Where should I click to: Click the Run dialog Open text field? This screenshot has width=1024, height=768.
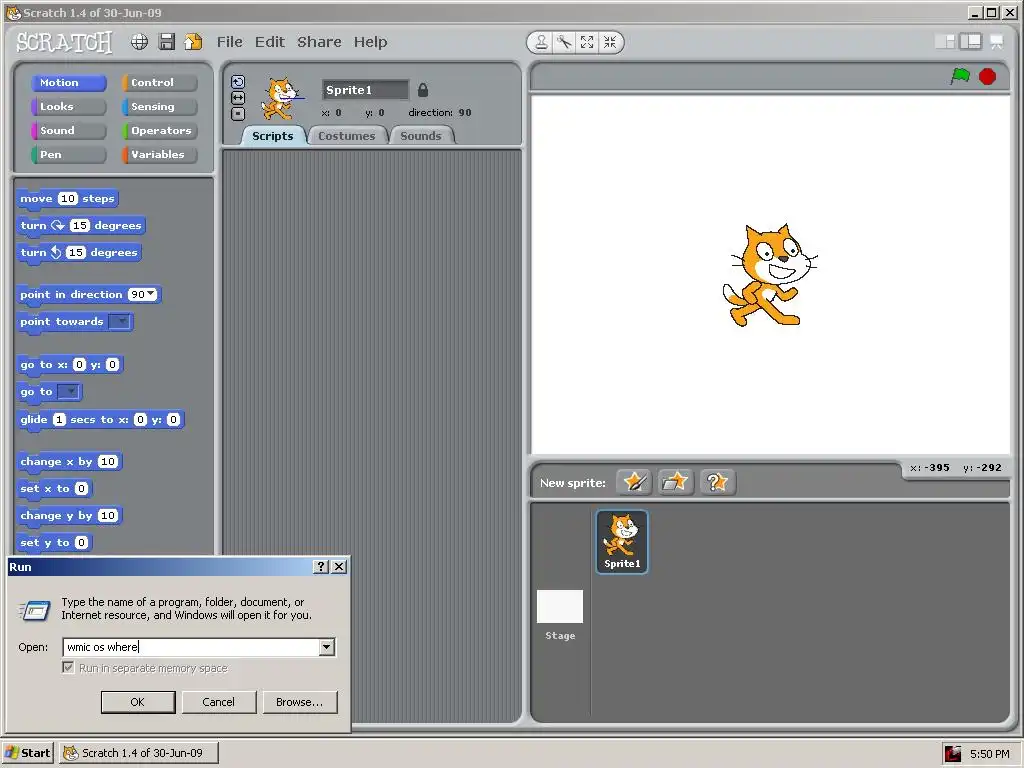[191, 647]
